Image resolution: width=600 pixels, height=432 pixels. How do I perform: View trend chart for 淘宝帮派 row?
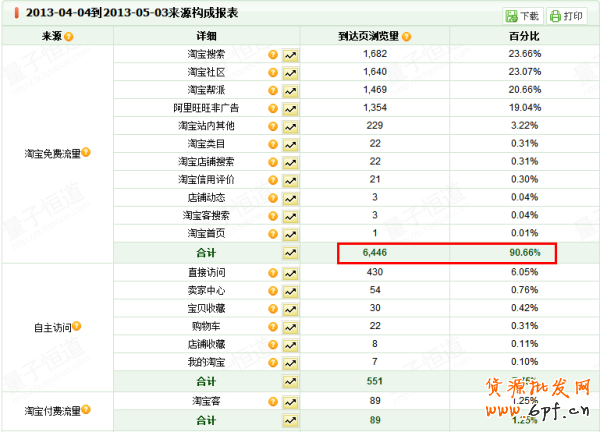pyautogui.click(x=291, y=90)
